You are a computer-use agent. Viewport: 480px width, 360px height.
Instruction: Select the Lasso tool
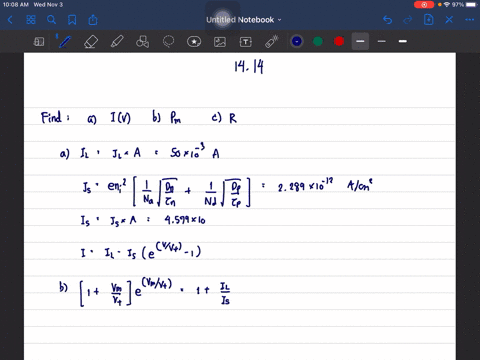coord(168,42)
